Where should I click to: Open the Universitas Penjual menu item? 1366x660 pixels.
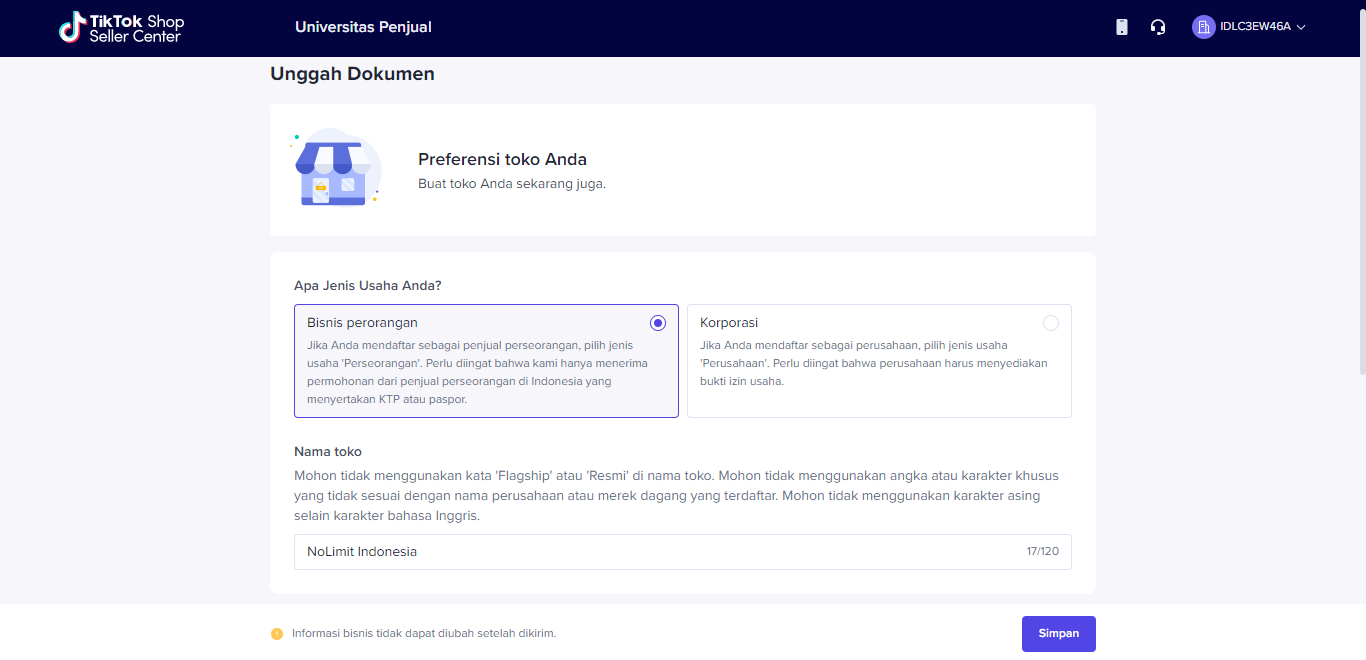[363, 27]
